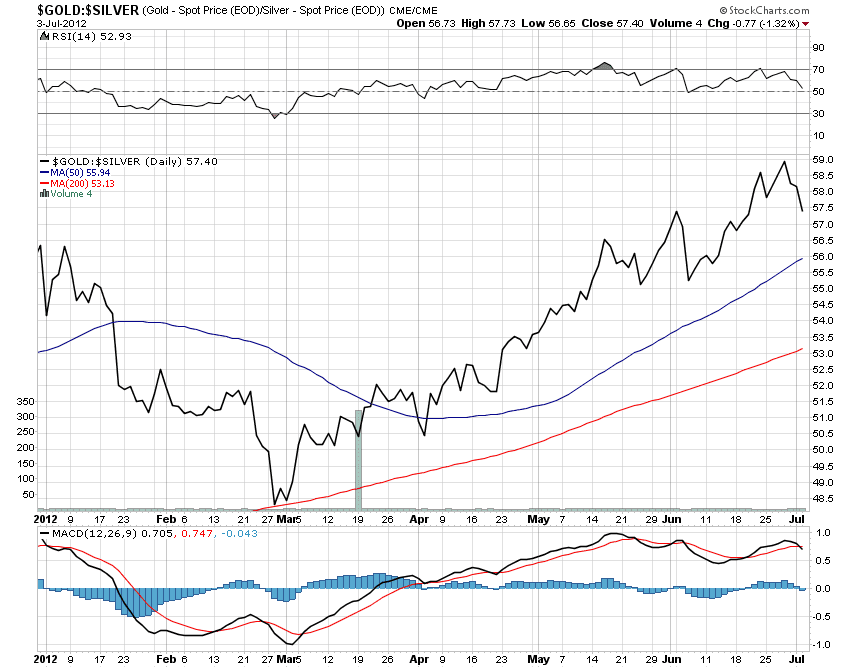Click the Open 56.73 value

tap(426, 23)
